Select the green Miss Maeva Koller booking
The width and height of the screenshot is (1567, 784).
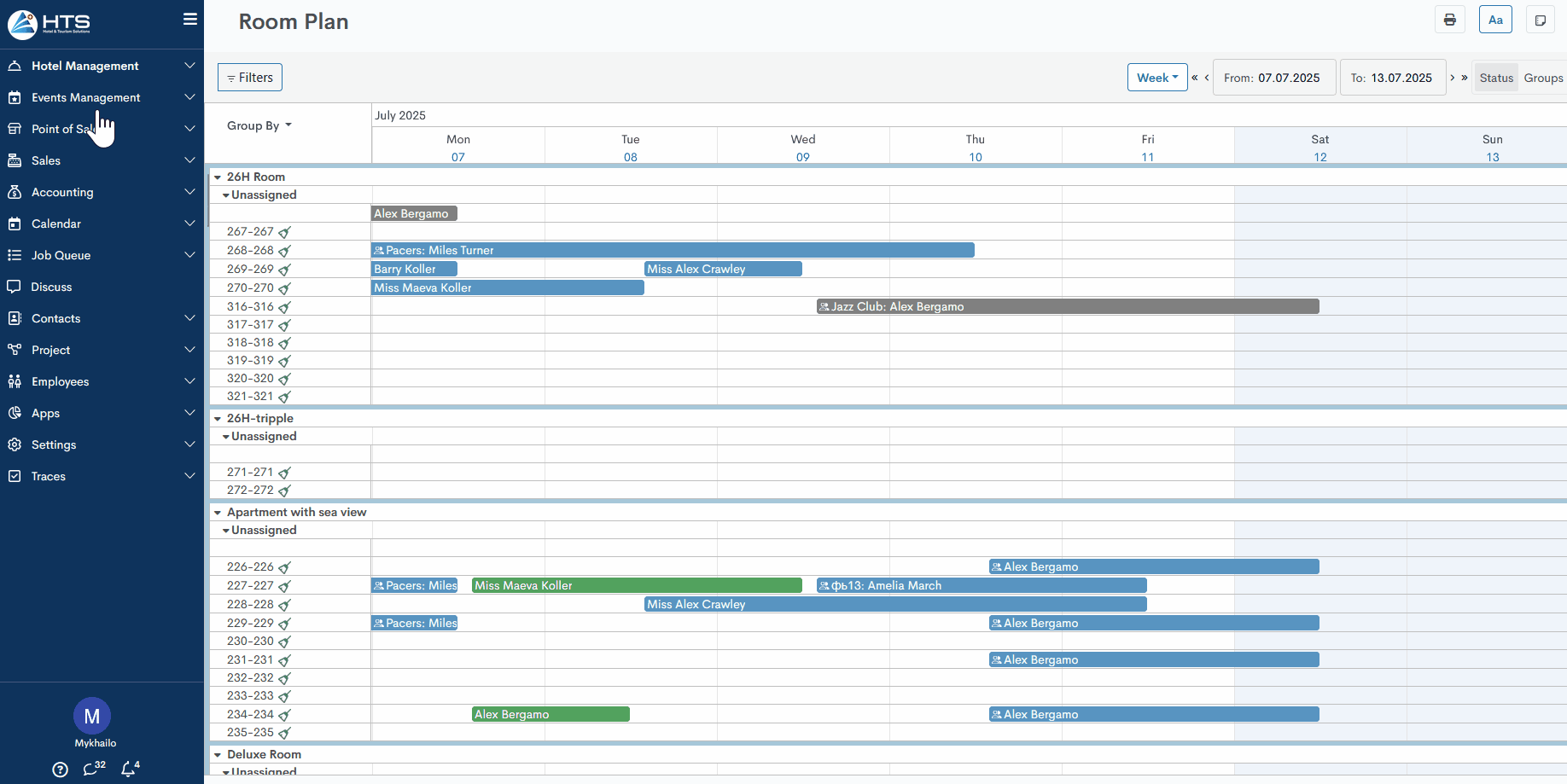(636, 585)
